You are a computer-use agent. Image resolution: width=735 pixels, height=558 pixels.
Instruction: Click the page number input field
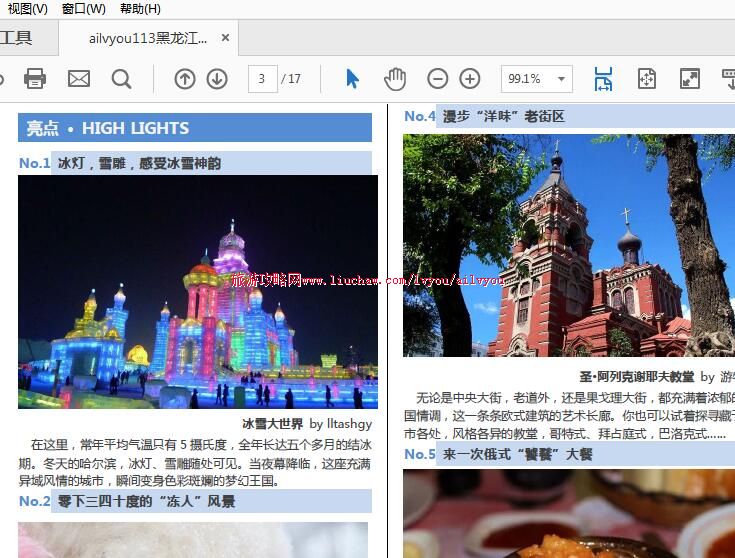pos(262,78)
